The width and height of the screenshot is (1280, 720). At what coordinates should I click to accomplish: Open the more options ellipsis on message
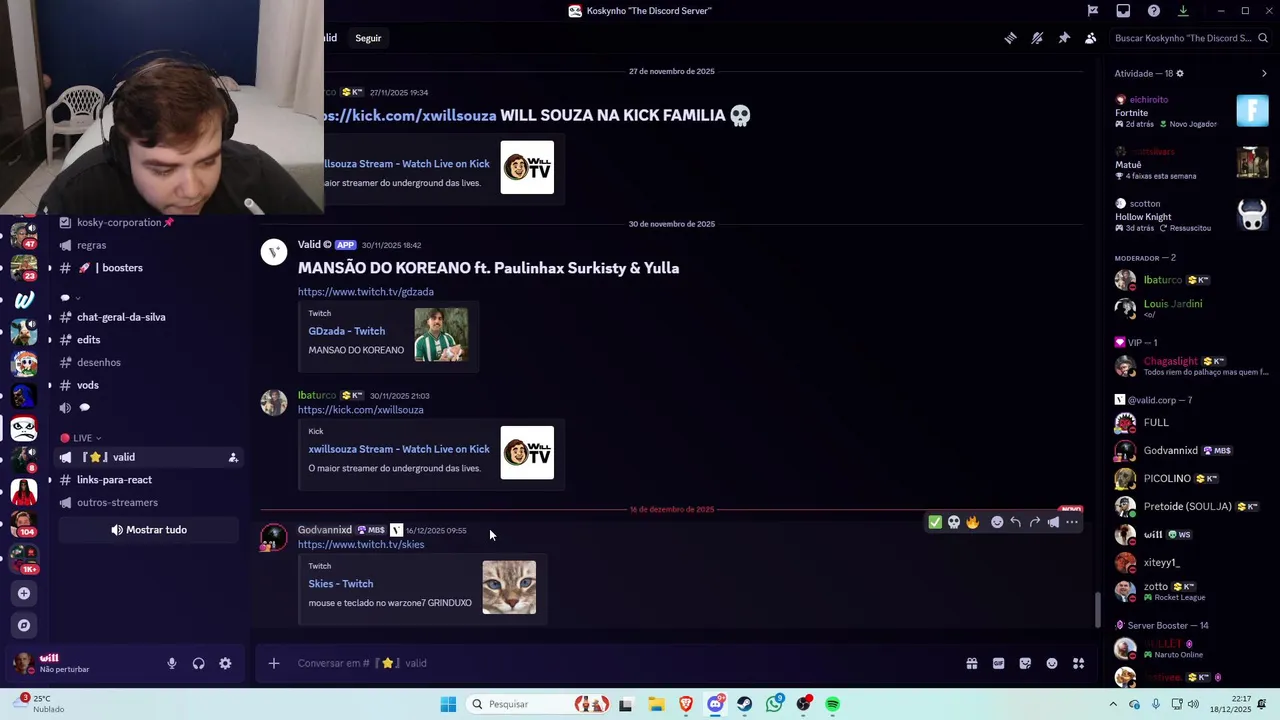click(1072, 522)
